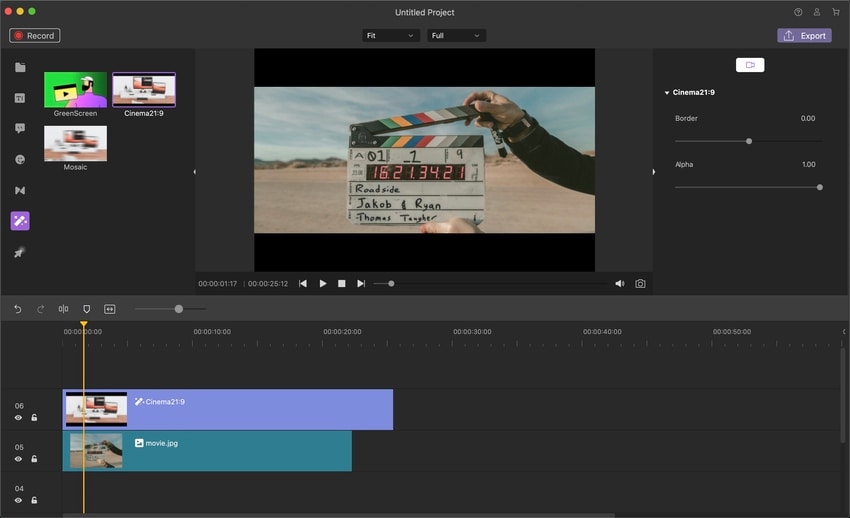Click the total duration 00:00:25:12
Screen dimensions: 850x518
tap(268, 283)
